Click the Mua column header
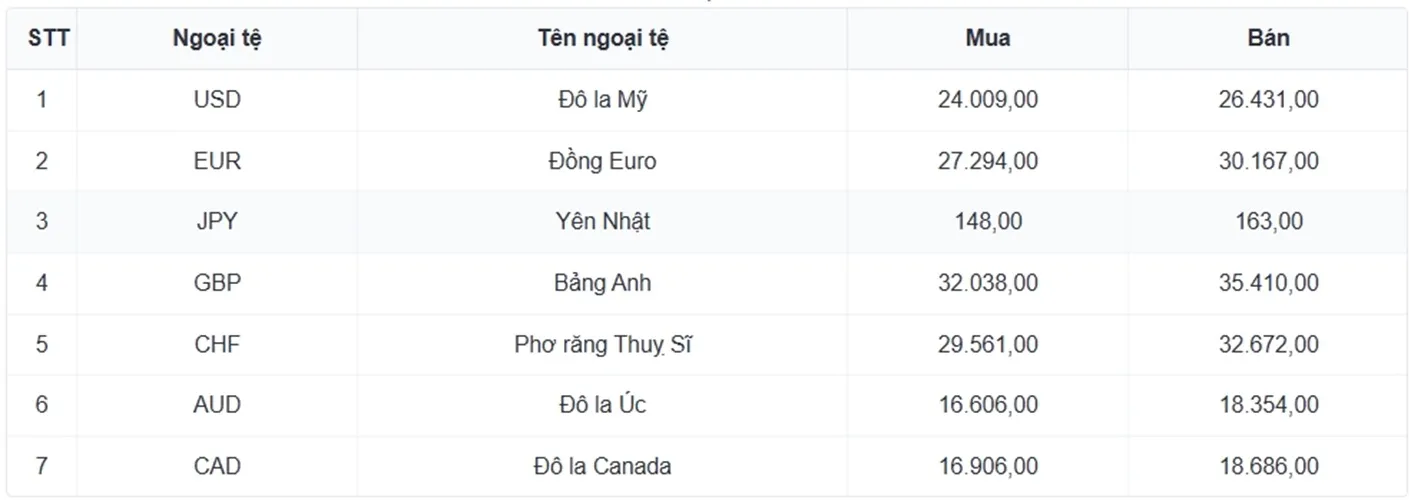This screenshot has height=500, width=1411. tap(988, 39)
